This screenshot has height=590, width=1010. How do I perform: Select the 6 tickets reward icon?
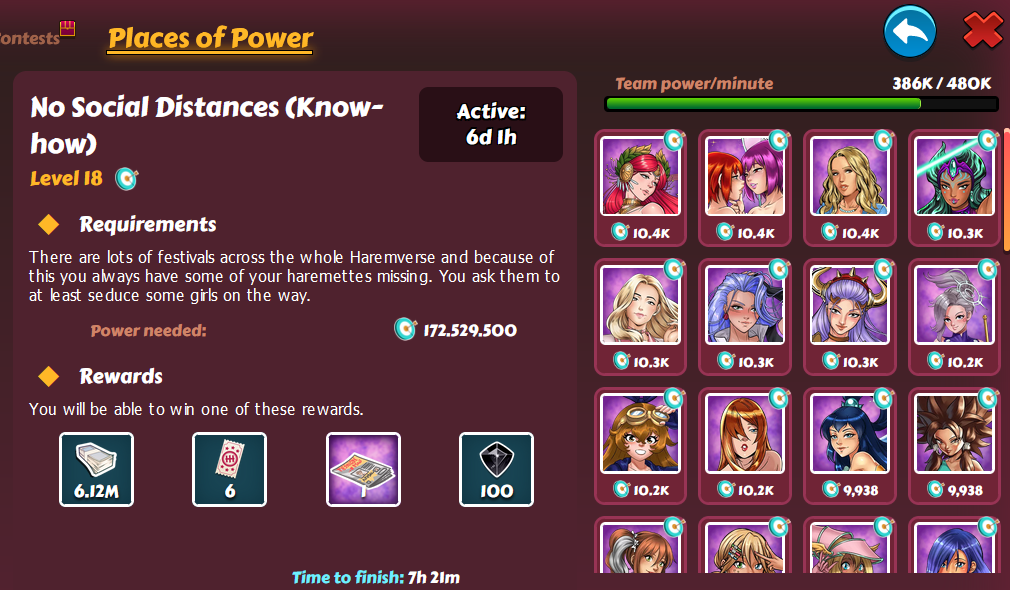tap(229, 470)
